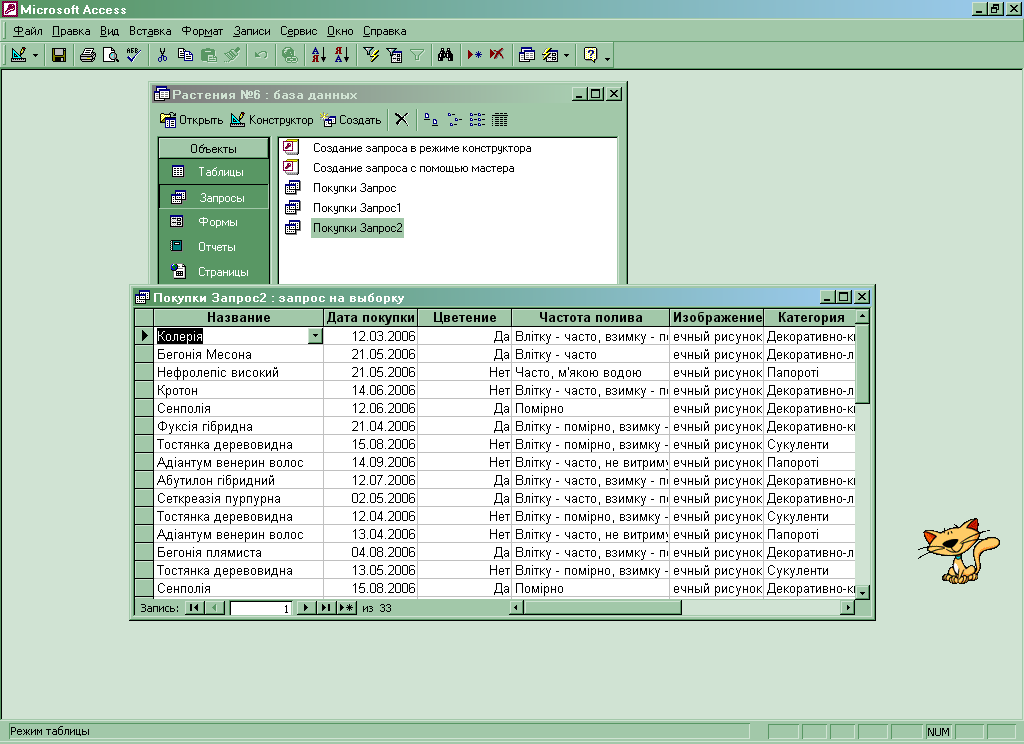Click the Undo arrow icon
1024x744 pixels.
pyautogui.click(x=261, y=55)
